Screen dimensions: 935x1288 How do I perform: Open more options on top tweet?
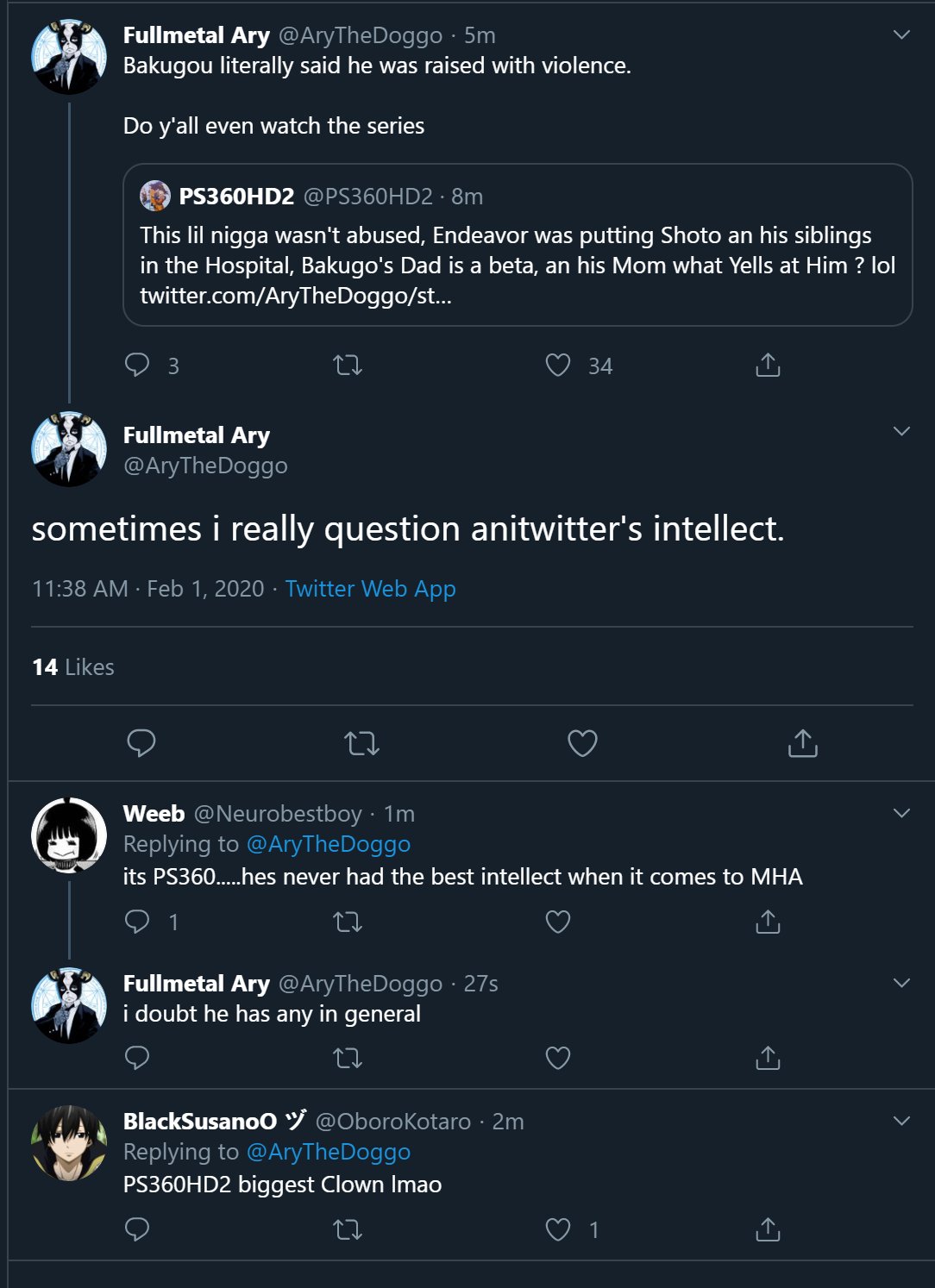click(901, 35)
